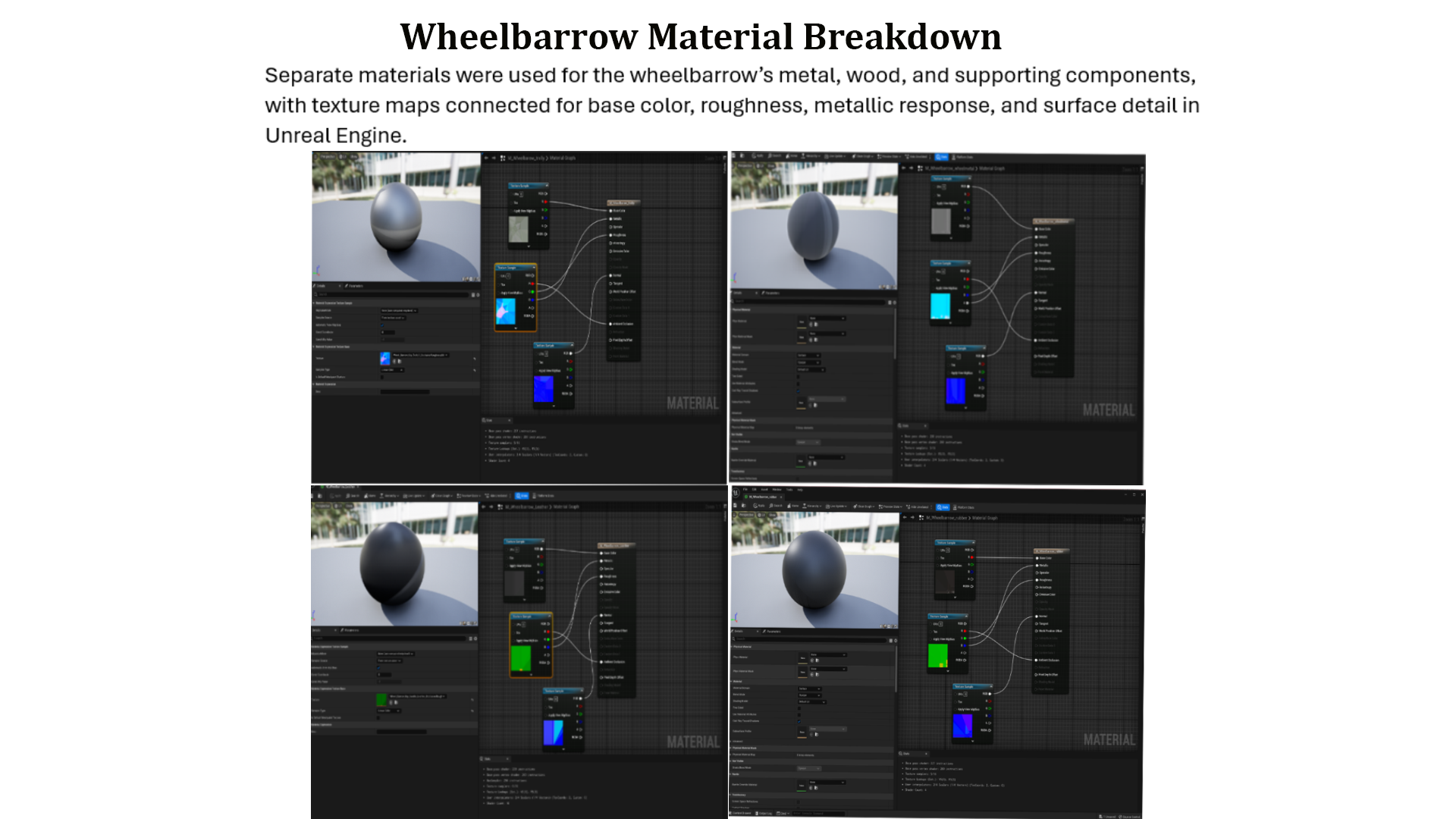
Task: Click the gray texture preview in wheelmetal graph
Action: pos(940,221)
